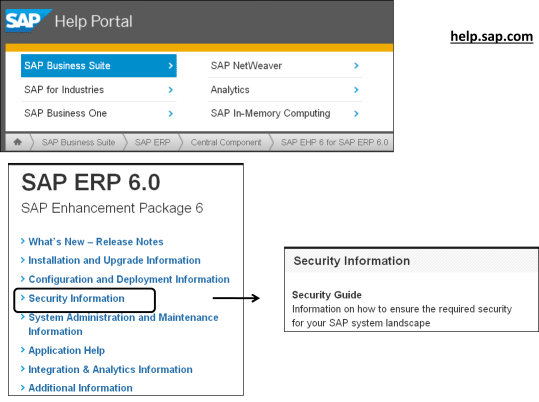This screenshot has width=539, height=402.
Task: Expand the Analytics chevron arrow
Action: (x=356, y=90)
